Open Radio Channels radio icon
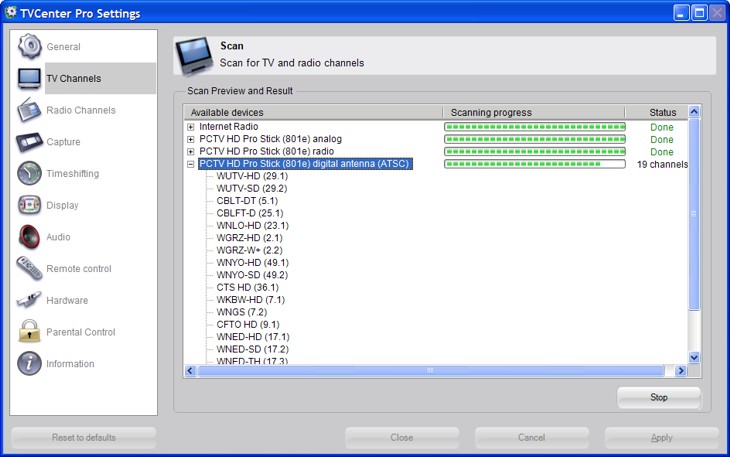The height and width of the screenshot is (457, 730). pyautogui.click(x=29, y=110)
